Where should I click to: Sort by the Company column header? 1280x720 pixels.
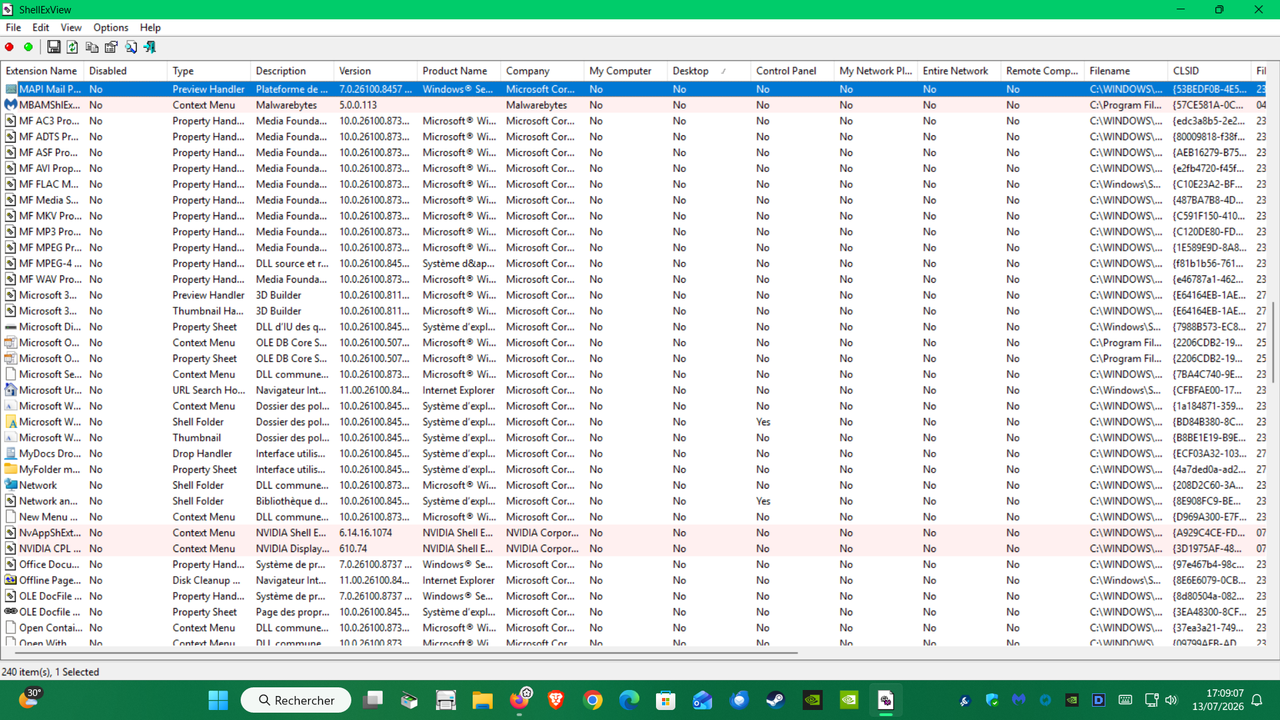[543, 71]
